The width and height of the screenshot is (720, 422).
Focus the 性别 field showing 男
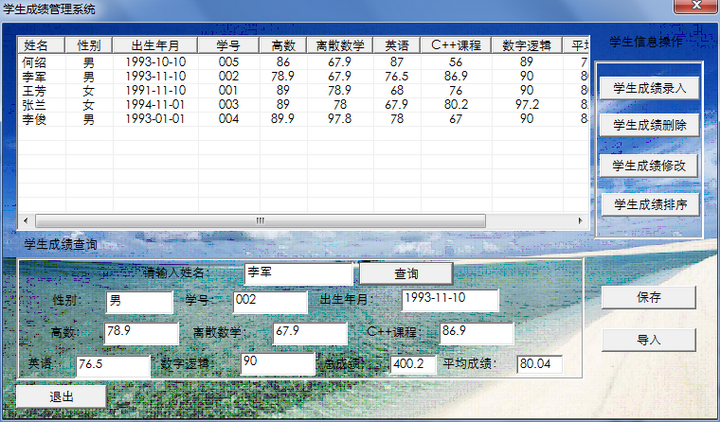pyautogui.click(x=140, y=302)
